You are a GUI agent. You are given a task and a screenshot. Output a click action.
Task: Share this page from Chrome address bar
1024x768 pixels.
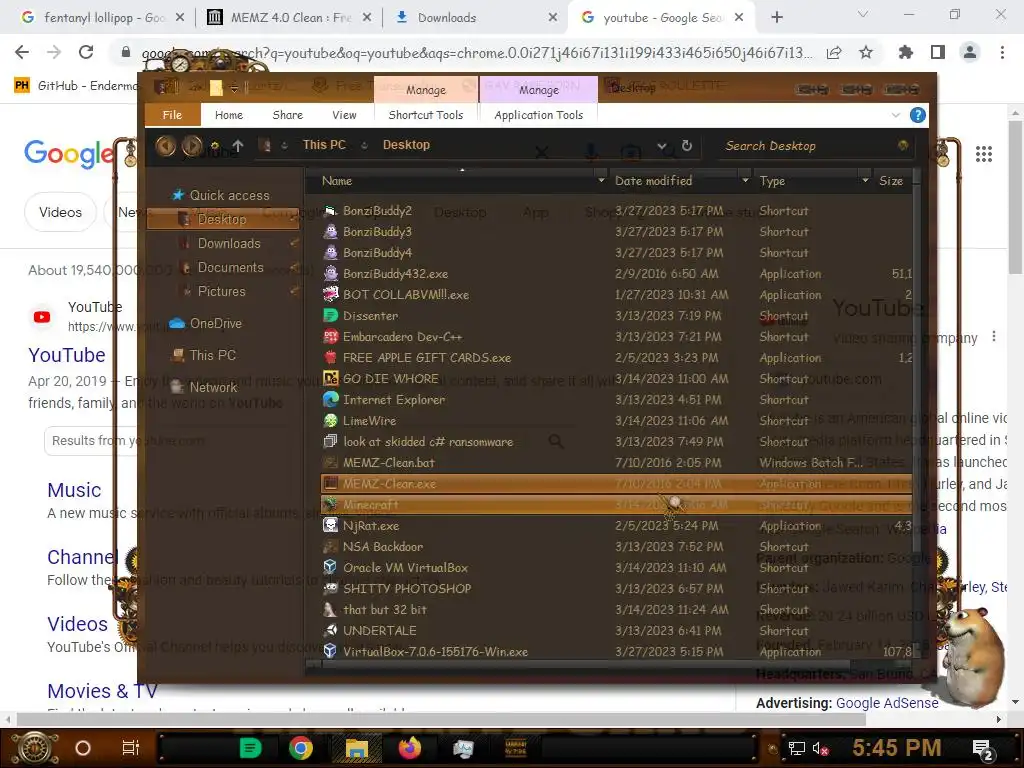pyautogui.click(x=834, y=52)
